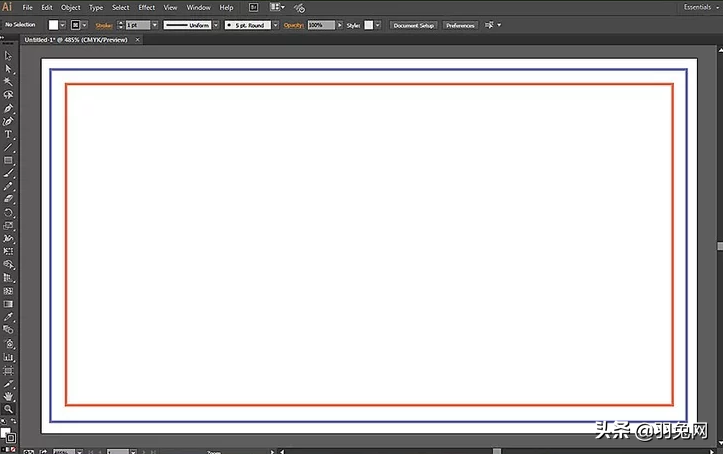This screenshot has width=723, height=454.
Task: Select the Eyedropper tool
Action: pos(8,317)
